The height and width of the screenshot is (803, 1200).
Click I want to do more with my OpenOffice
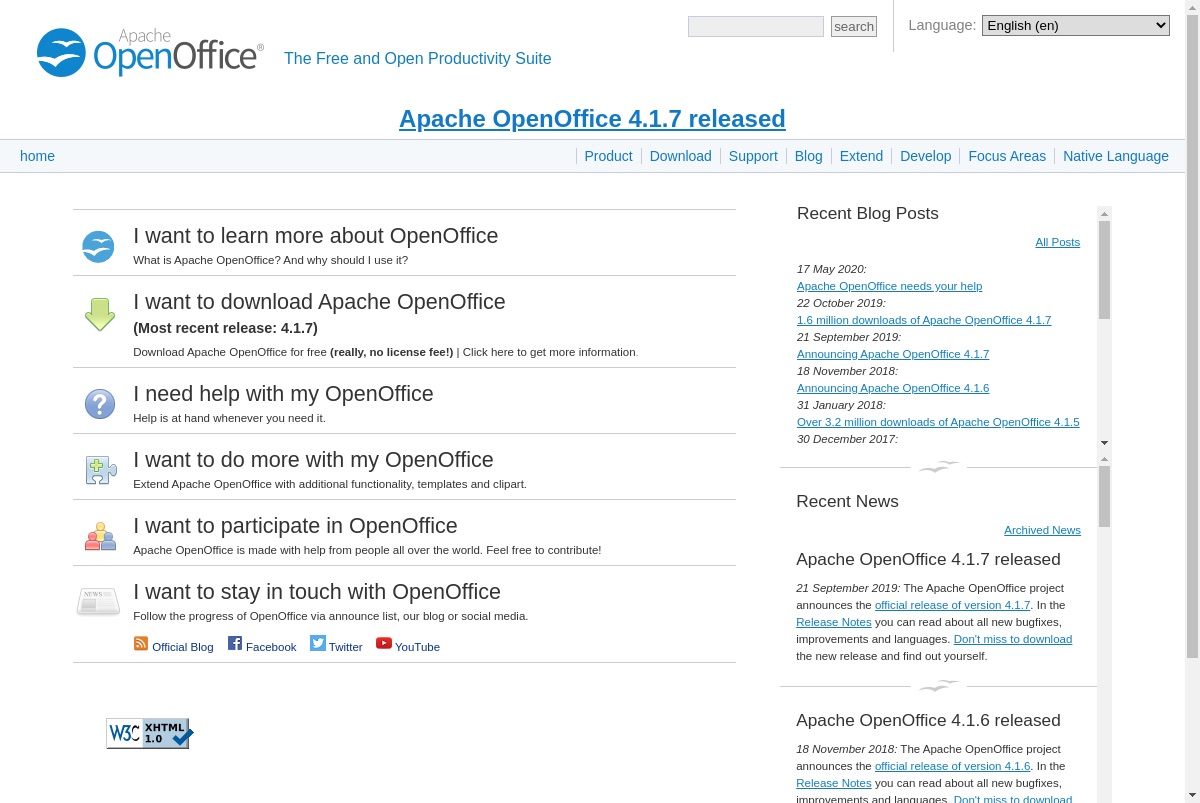pyautogui.click(x=313, y=460)
